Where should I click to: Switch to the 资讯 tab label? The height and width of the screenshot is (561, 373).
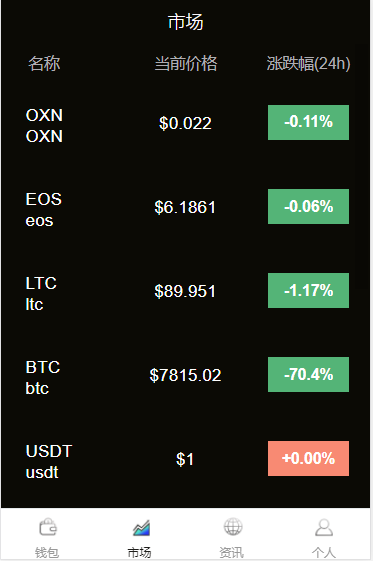point(231,552)
